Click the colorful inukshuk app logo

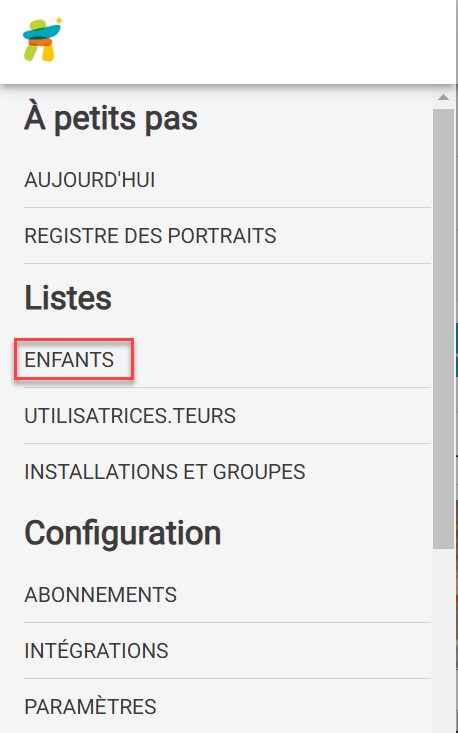pyautogui.click(x=42, y=40)
